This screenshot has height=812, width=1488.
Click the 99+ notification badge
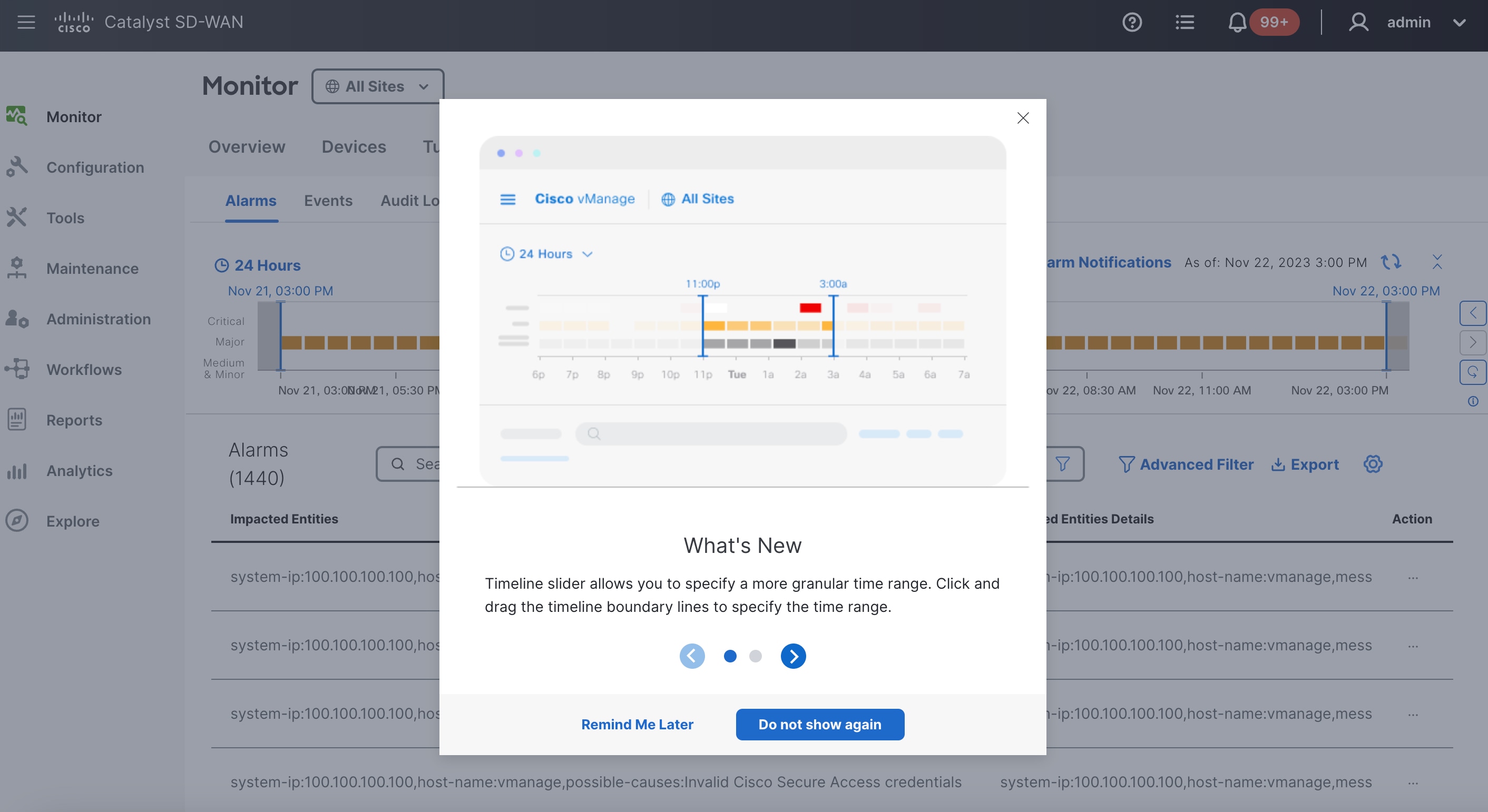coord(1274,23)
